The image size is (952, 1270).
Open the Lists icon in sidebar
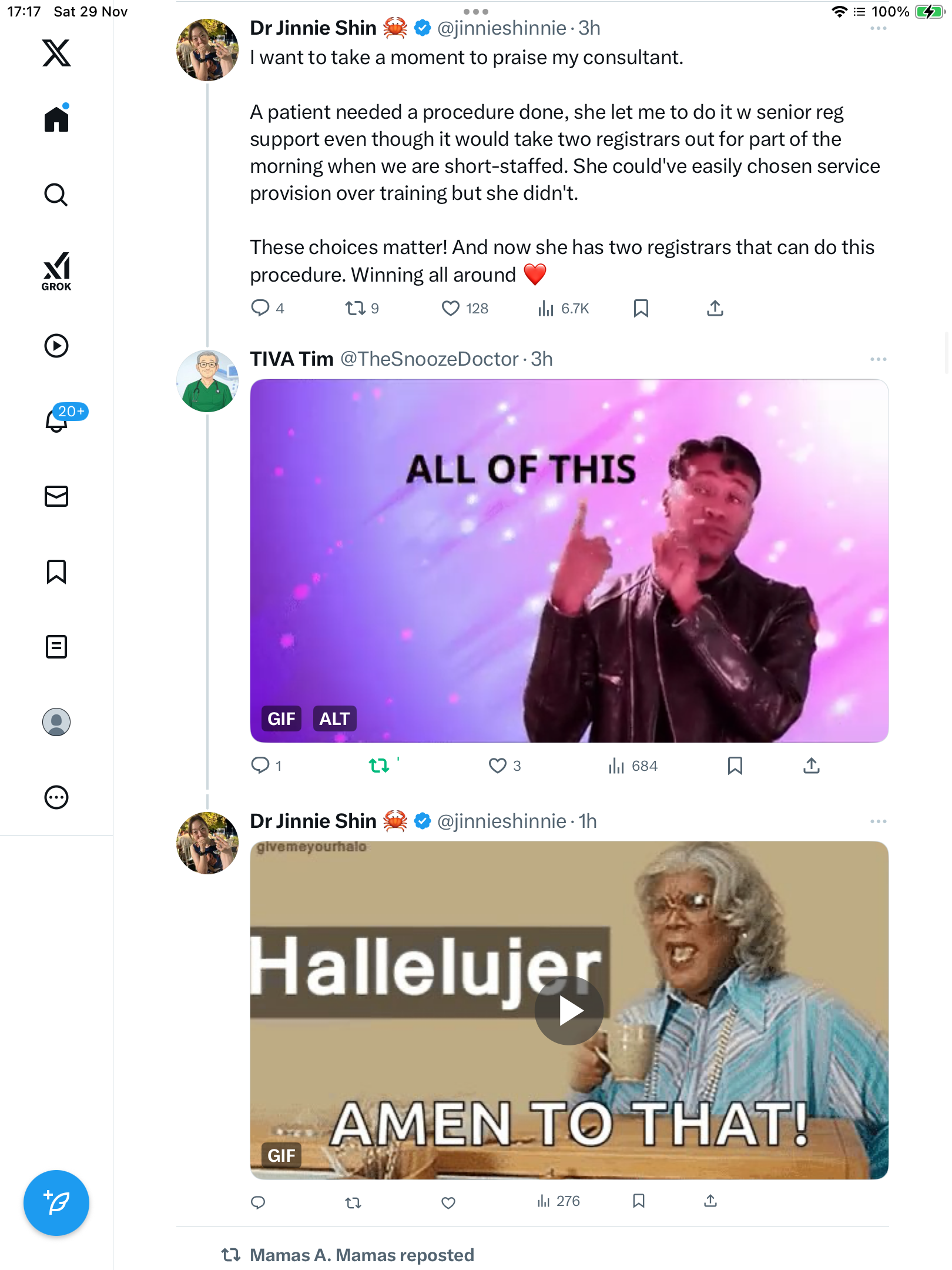tap(56, 647)
